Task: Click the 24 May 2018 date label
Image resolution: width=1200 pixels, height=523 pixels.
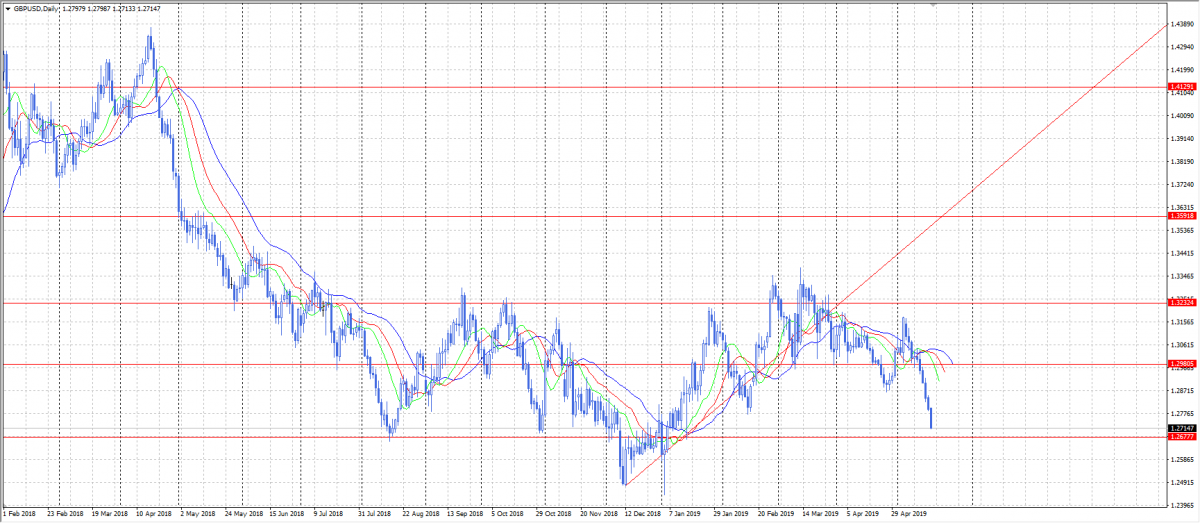Action: point(243,515)
